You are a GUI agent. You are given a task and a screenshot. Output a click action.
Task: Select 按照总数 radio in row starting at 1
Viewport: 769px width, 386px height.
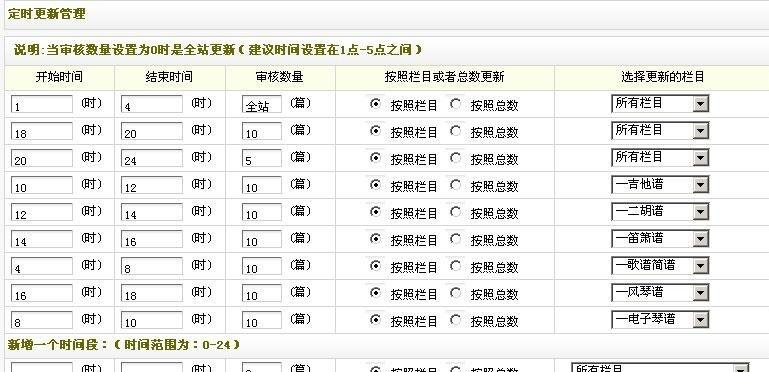456,103
